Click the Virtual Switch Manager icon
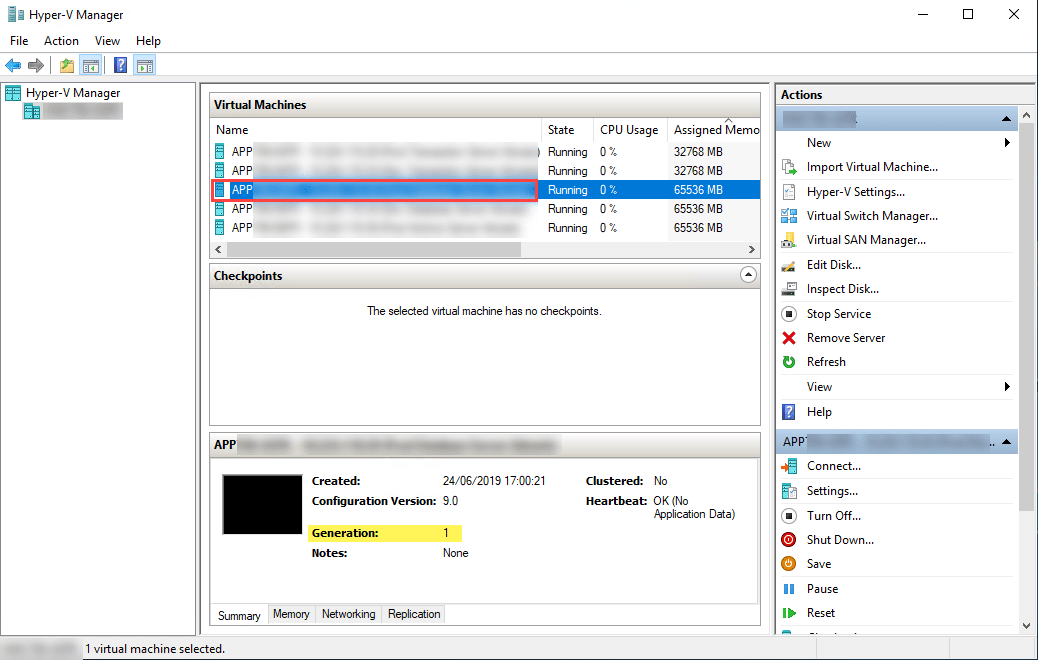 789,216
